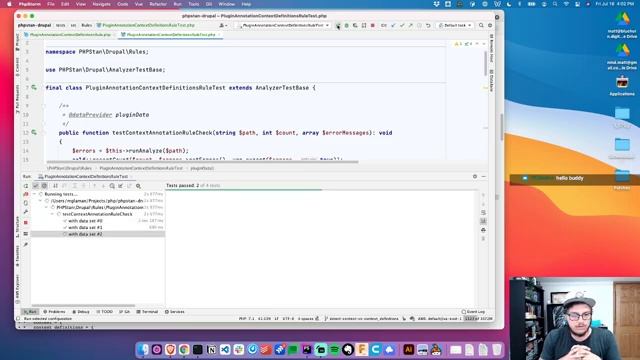The height and width of the screenshot is (360, 640).
Task: Select test row 'with data set #0'
Action: (x=98, y=221)
